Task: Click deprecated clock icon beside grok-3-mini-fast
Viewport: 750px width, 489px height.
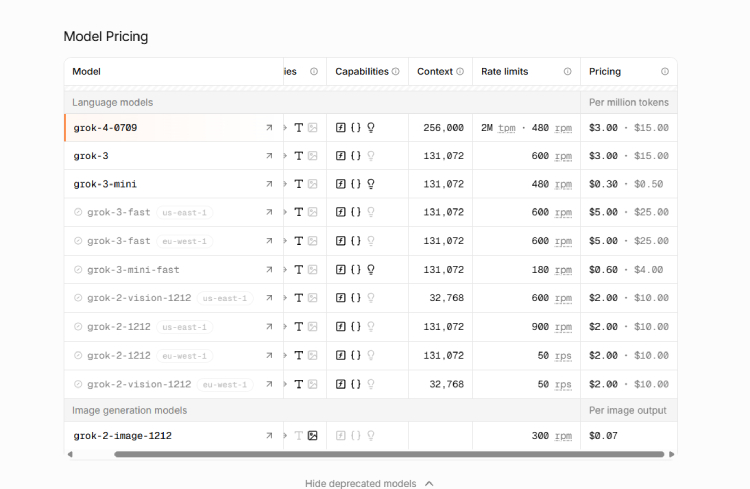Action: [x=78, y=270]
